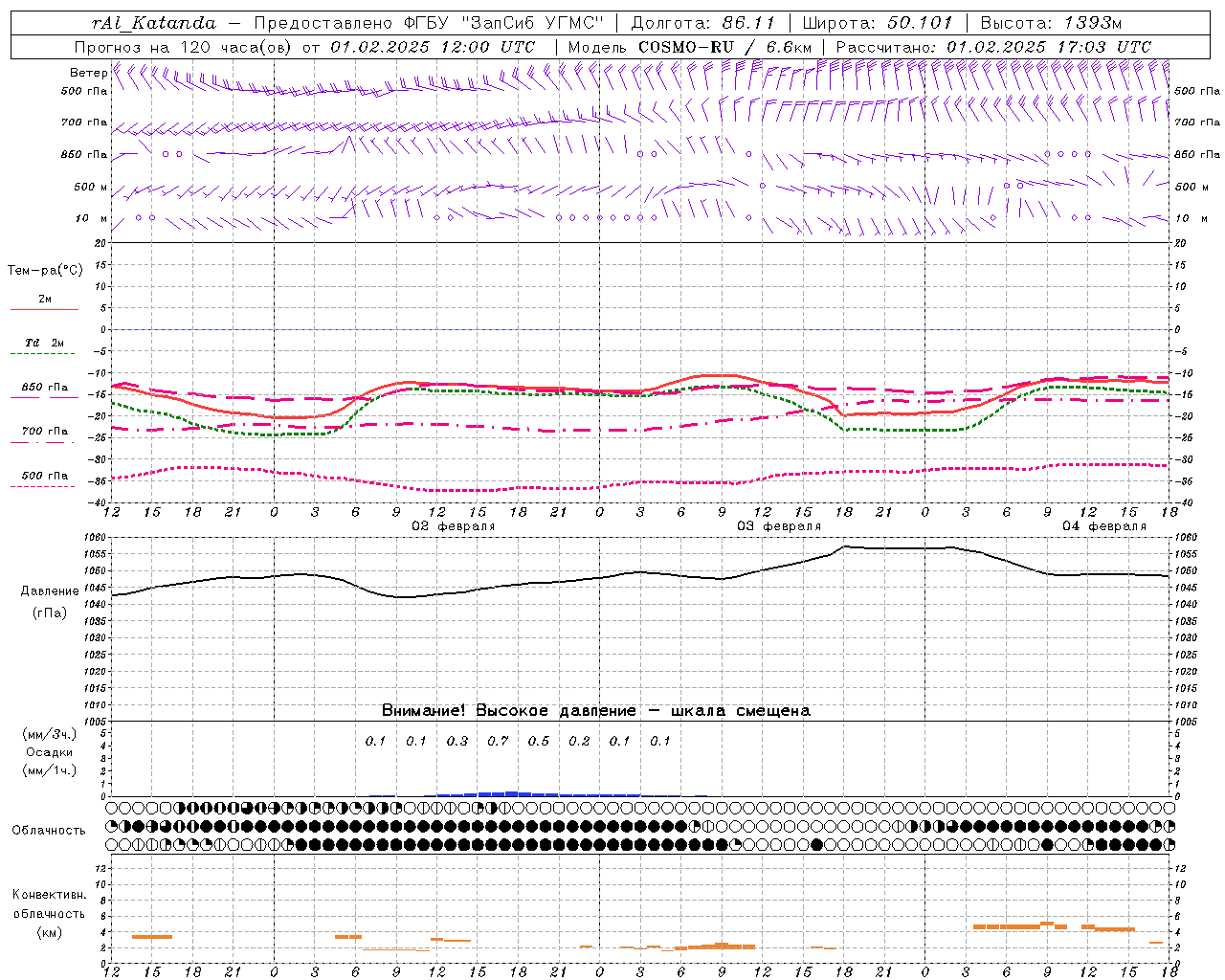
Task: Click the '(км)' convective height unit label
Action: (50, 932)
